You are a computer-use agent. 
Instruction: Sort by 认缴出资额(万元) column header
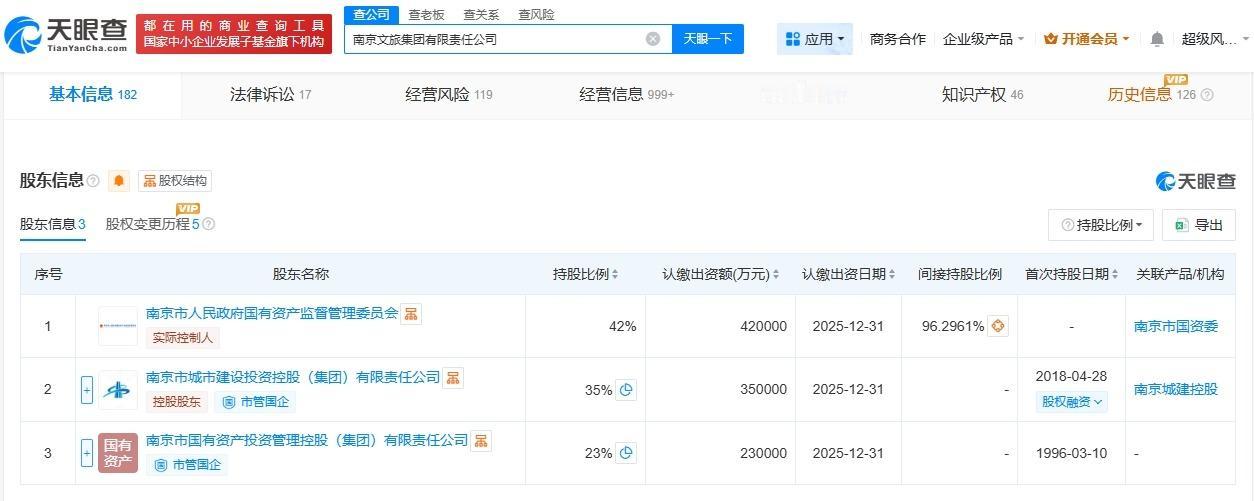(720, 274)
